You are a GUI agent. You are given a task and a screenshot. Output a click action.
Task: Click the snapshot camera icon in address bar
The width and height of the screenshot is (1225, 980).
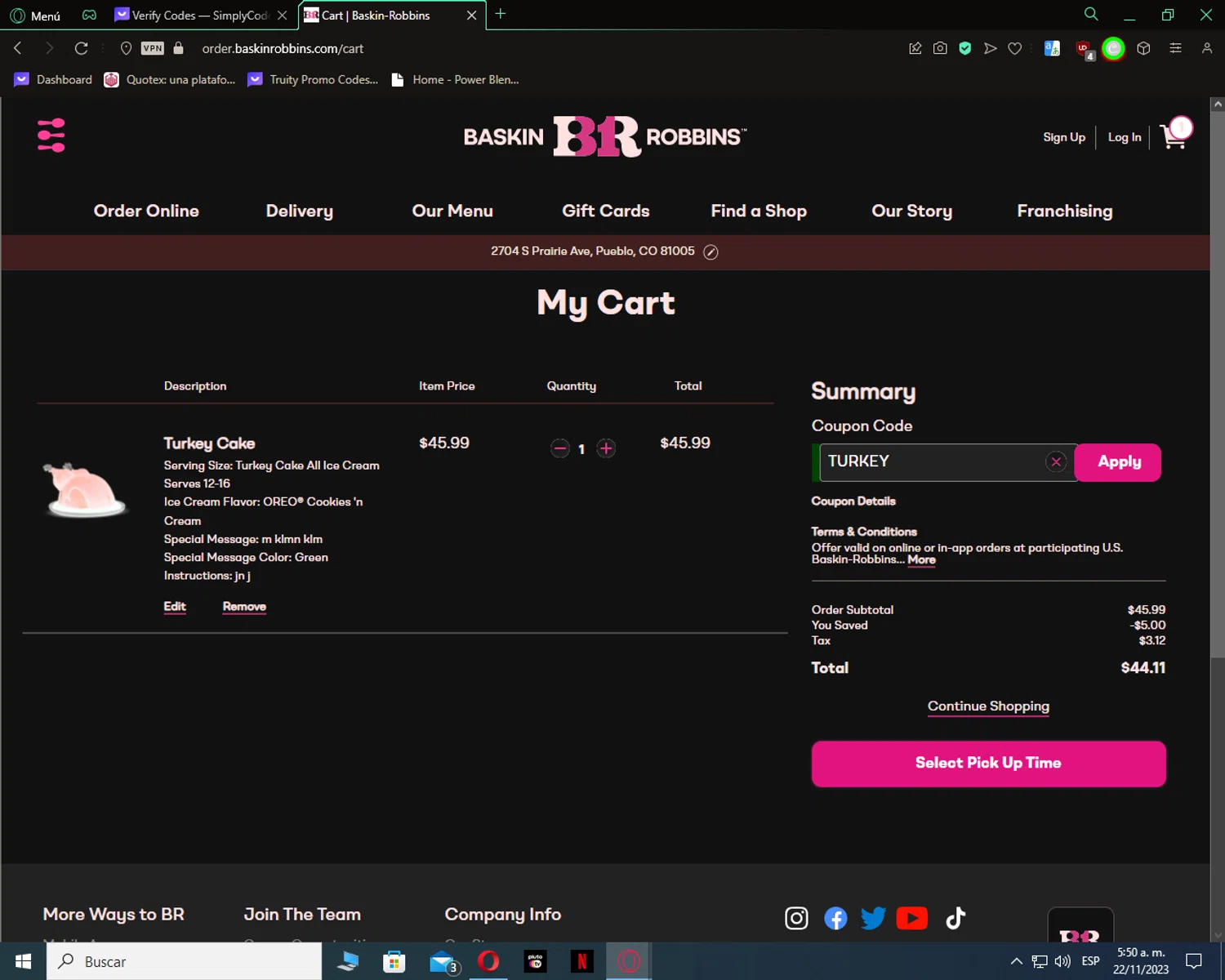(940, 48)
